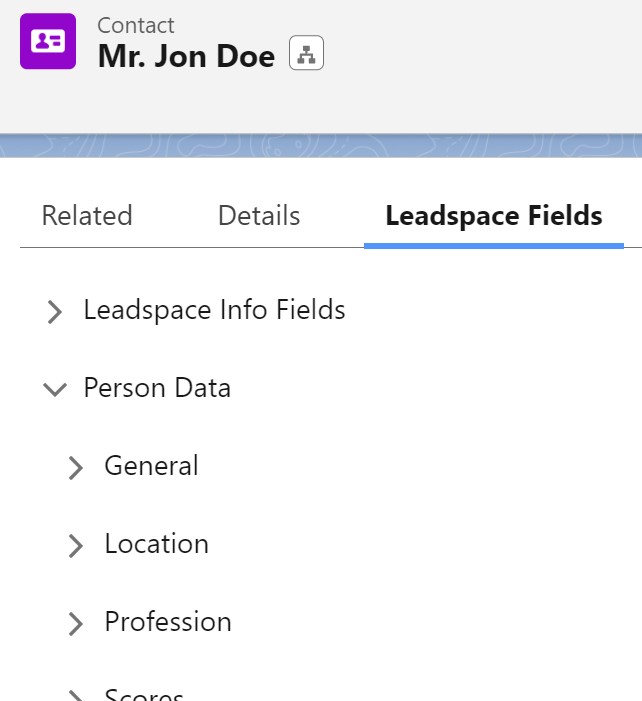642x701 pixels.
Task: Open the contact hierarchy view icon
Action: click(x=306, y=53)
